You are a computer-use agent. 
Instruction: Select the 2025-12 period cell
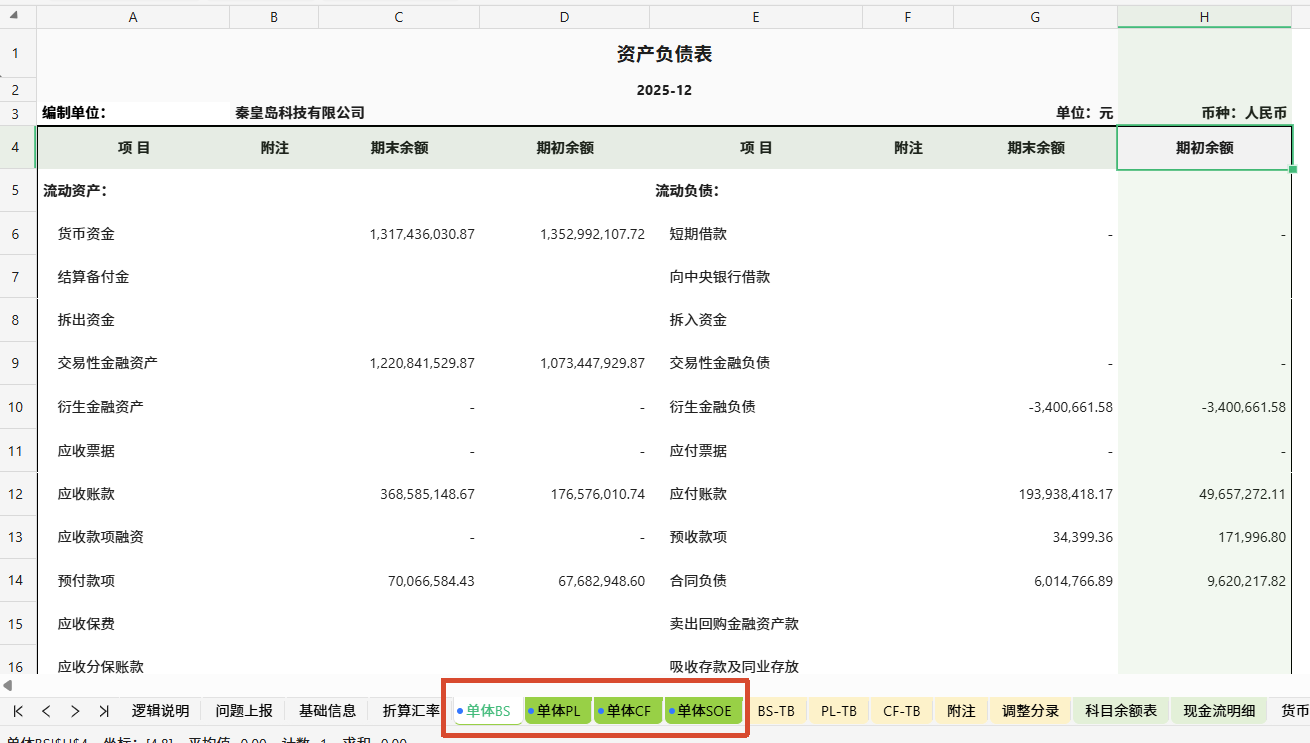tap(664, 90)
